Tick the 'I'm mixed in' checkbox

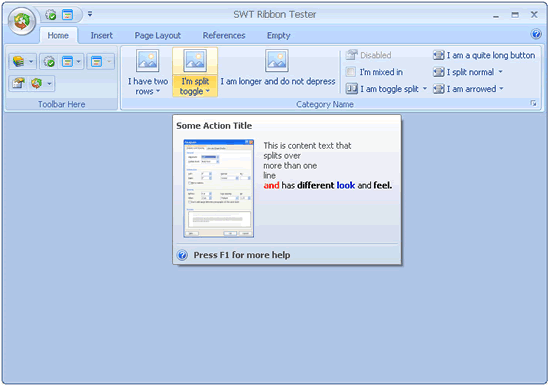click(350, 72)
